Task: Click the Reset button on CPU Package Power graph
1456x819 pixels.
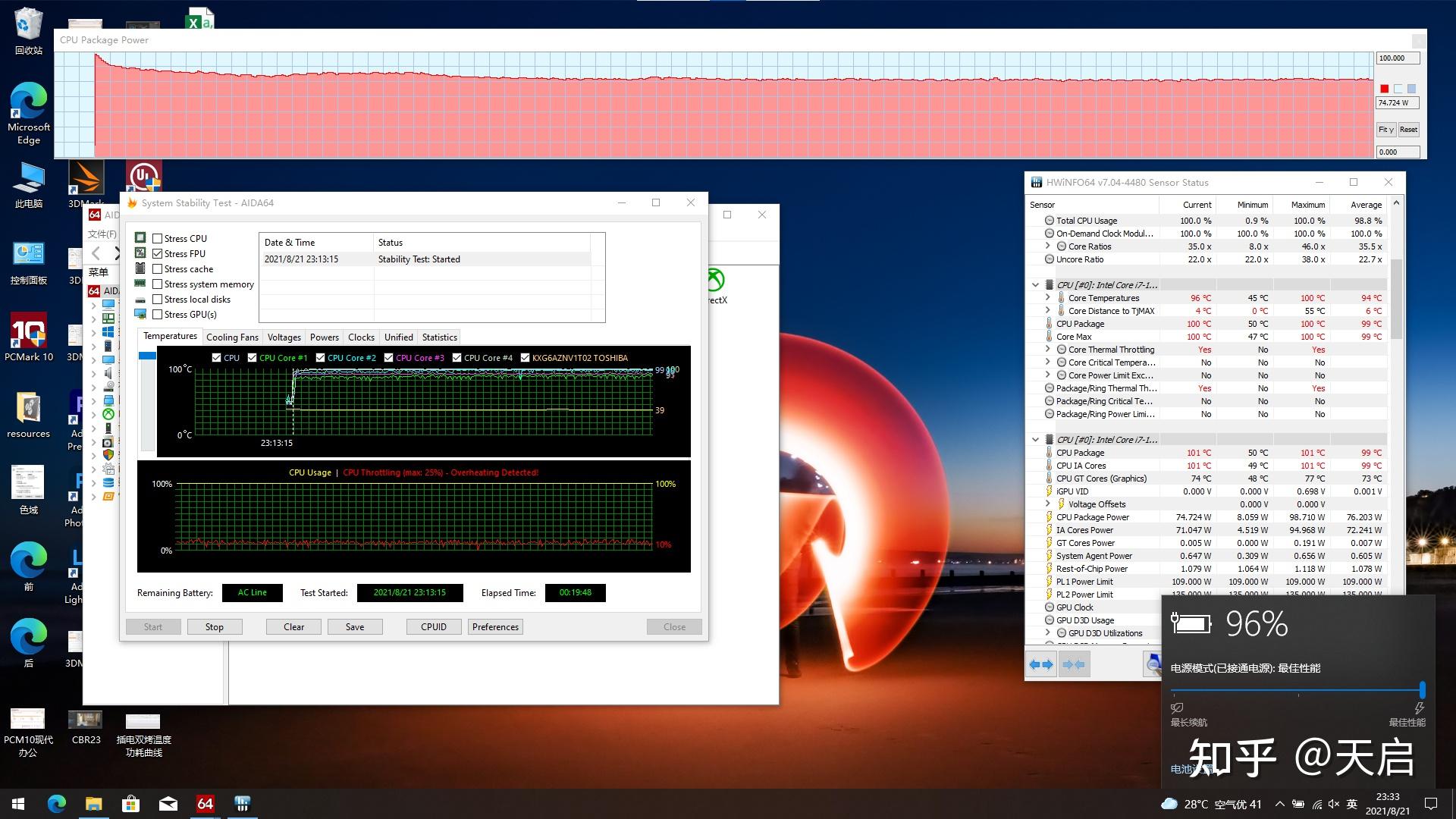Action: pos(1408,128)
